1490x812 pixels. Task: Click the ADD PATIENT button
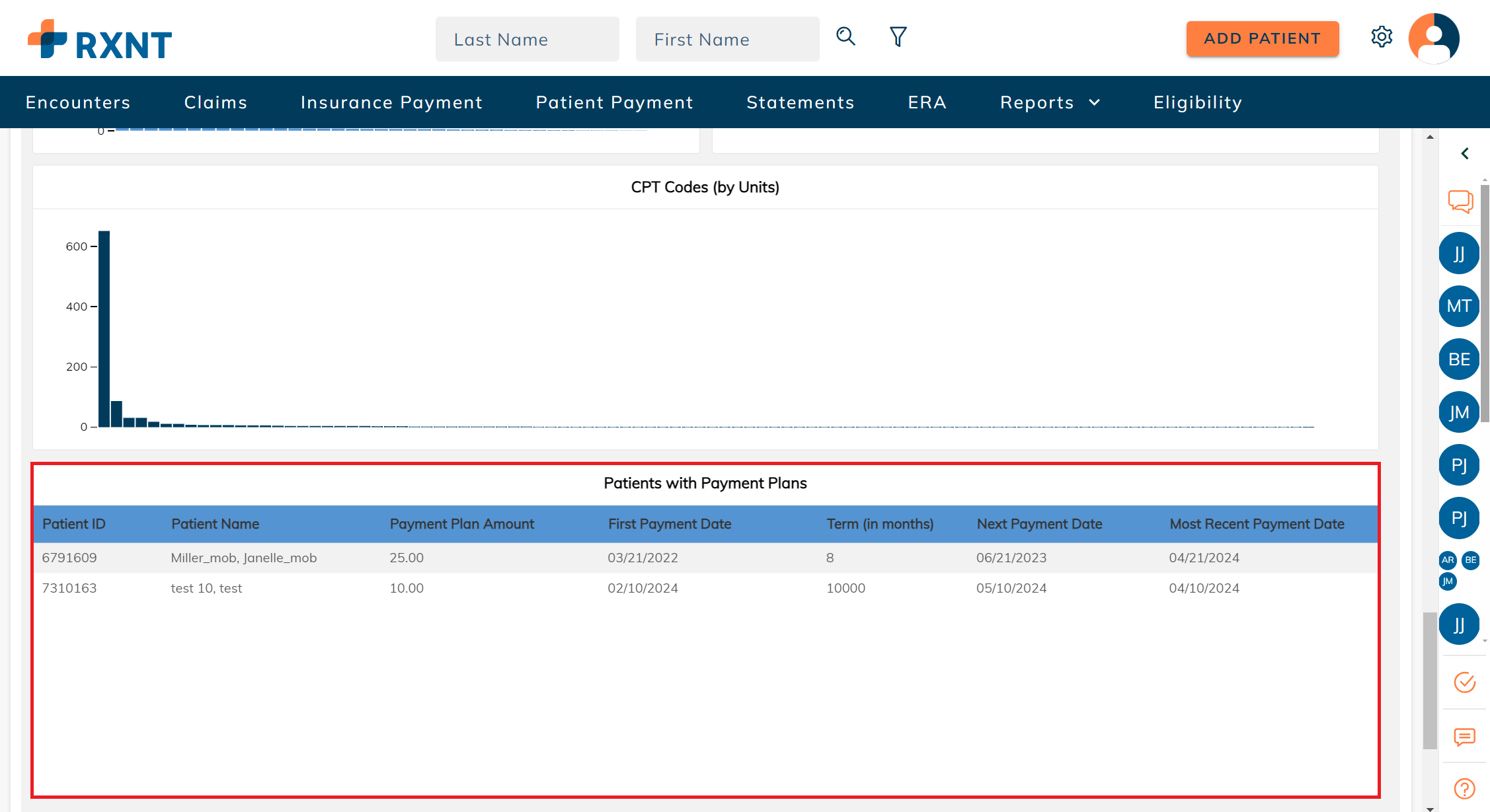1262,38
